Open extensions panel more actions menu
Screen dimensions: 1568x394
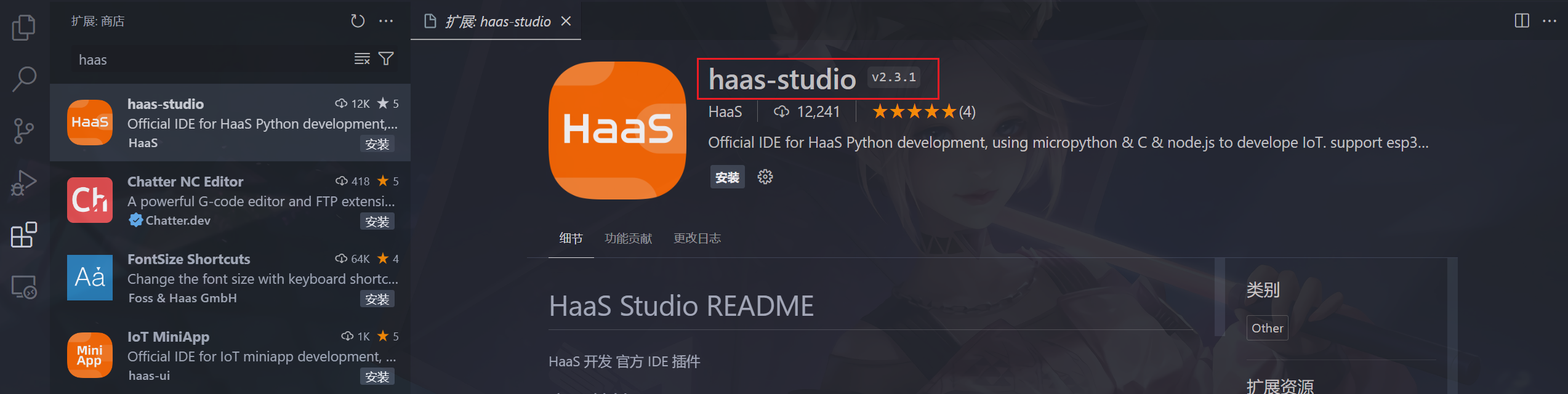pyautogui.click(x=386, y=22)
